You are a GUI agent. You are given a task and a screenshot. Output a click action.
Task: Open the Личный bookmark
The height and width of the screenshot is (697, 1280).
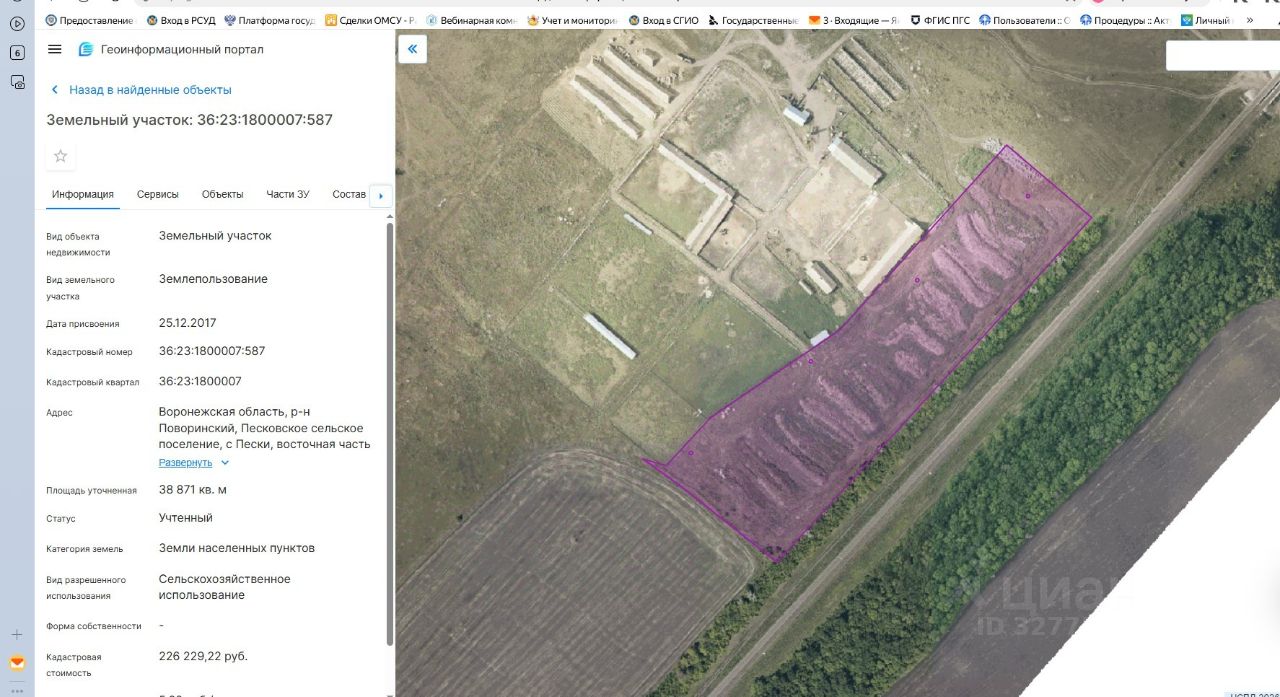pyautogui.click(x=1207, y=20)
